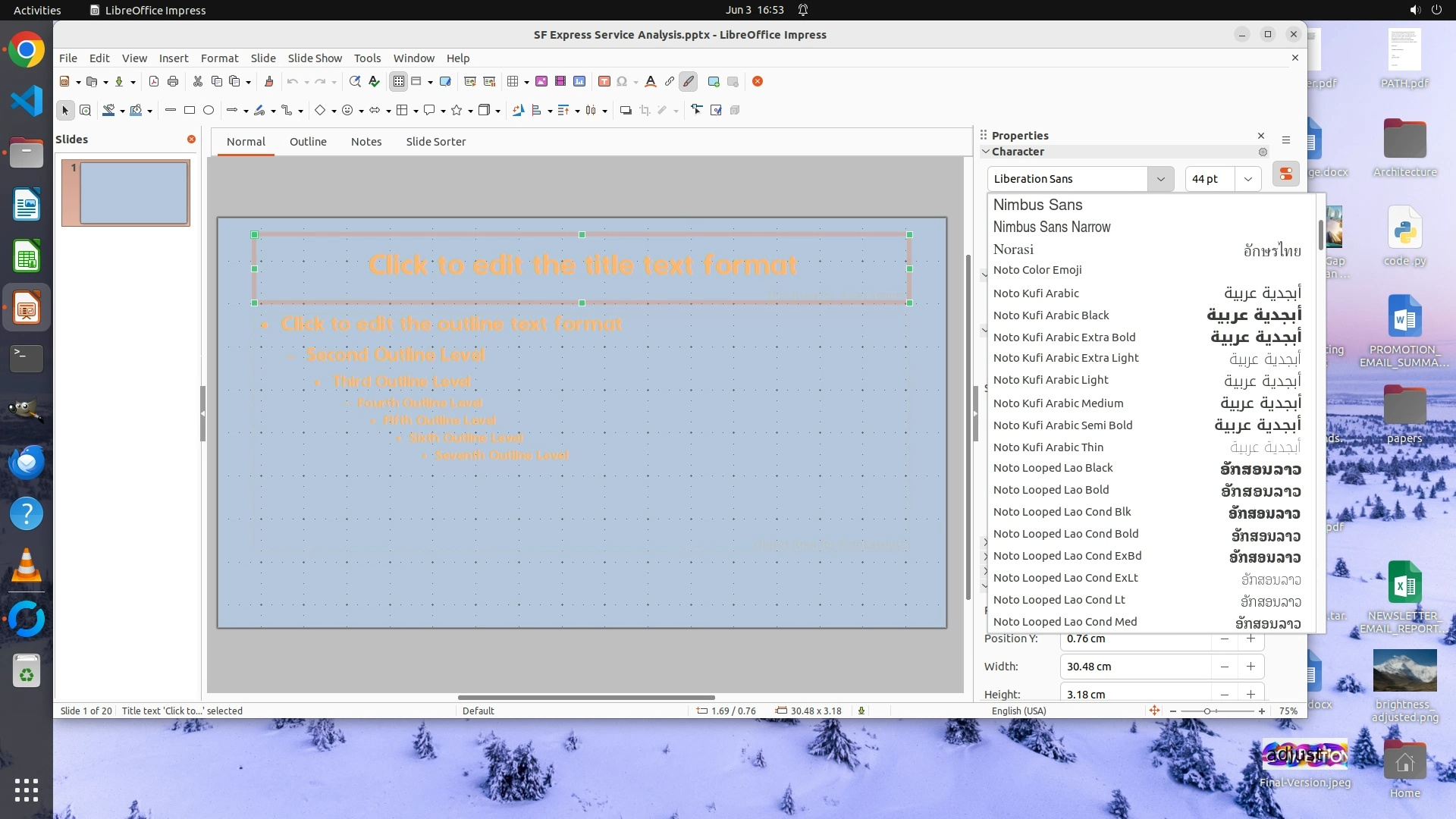Choose Noto Kufi Arabic Medium font
Image resolution: width=1456 pixels, height=819 pixels.
(1059, 403)
